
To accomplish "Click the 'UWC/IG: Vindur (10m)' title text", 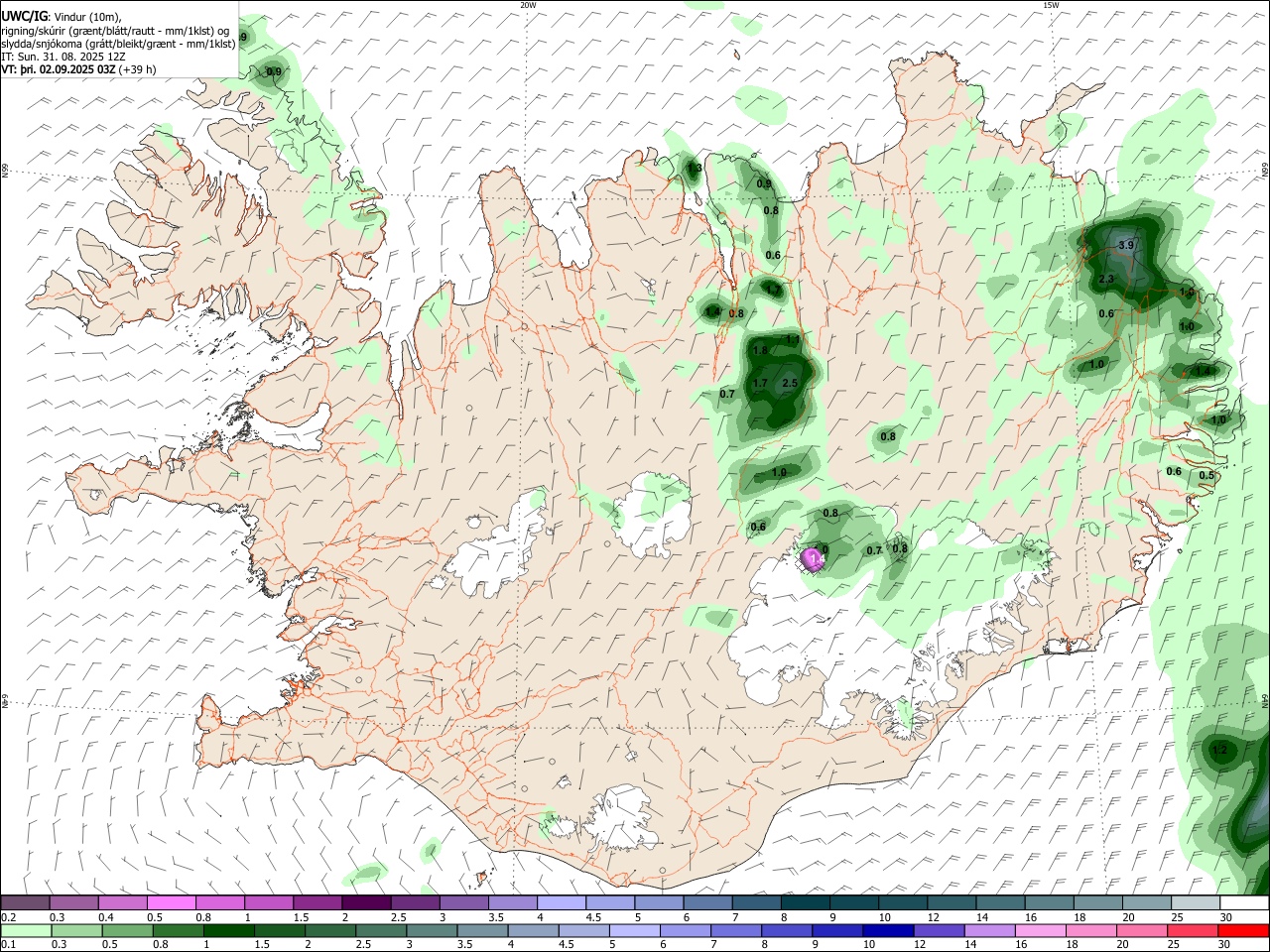I will pyautogui.click(x=61, y=17).
